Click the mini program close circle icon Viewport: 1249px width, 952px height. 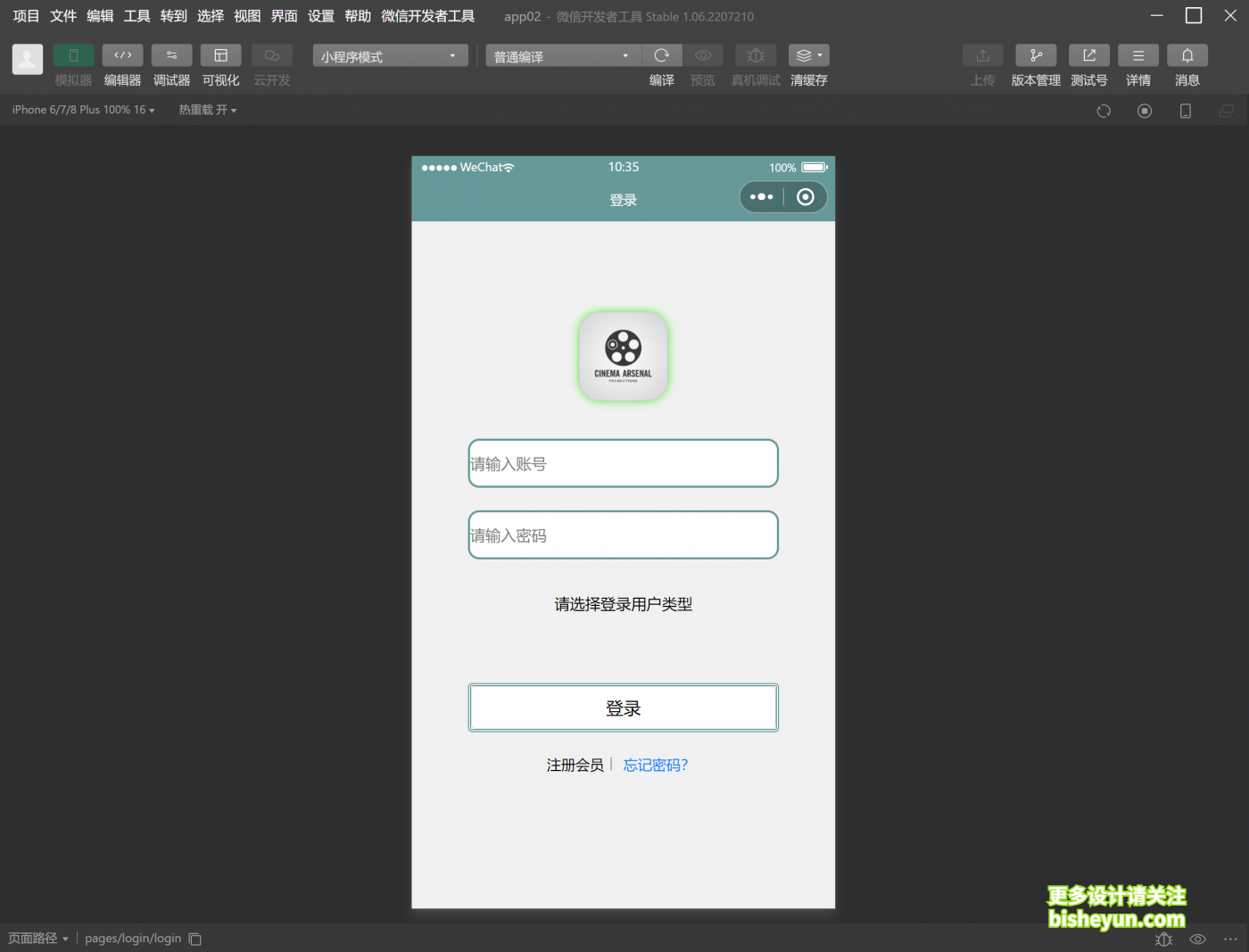tap(806, 197)
